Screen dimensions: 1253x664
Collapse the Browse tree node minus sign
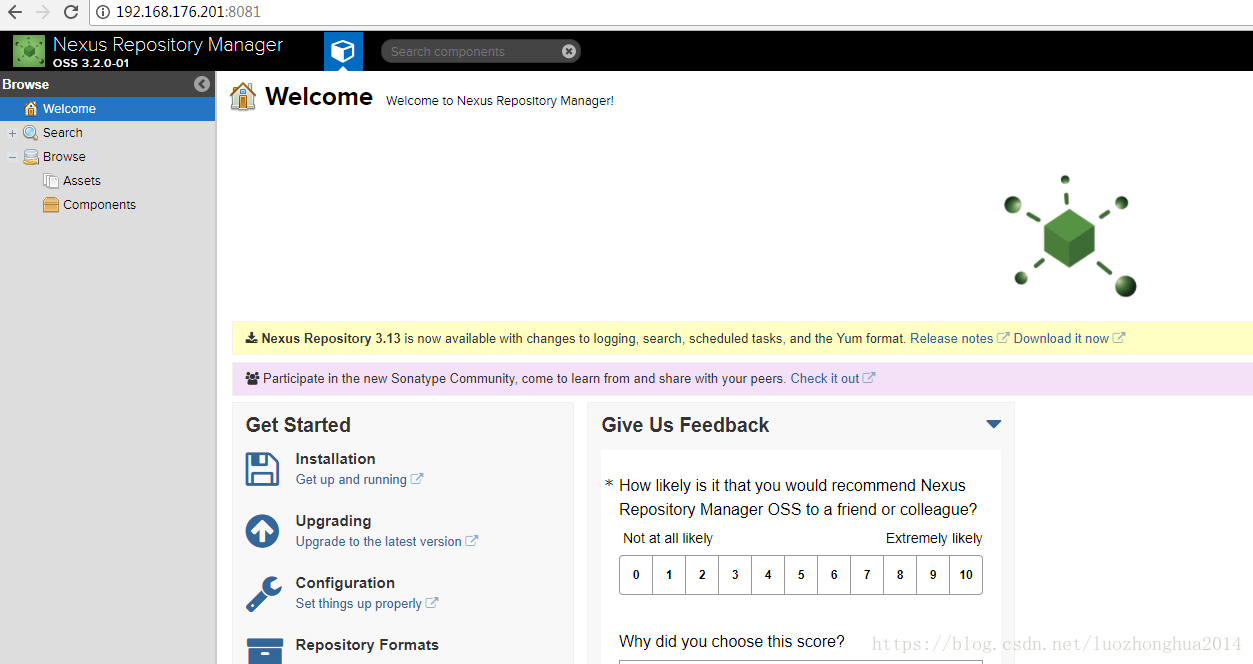pyautogui.click(x=12, y=157)
